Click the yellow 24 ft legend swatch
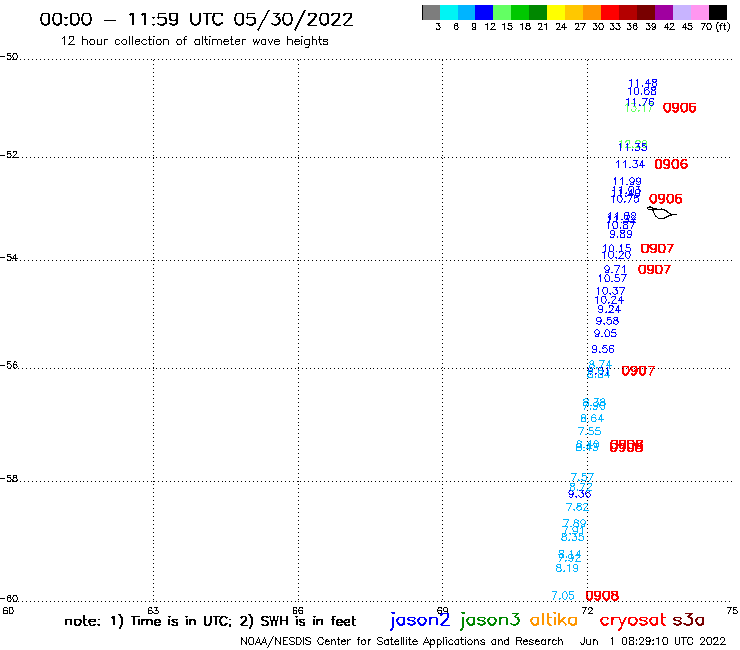Image resolution: width=740 pixels, height=650 pixels. (x=556, y=12)
